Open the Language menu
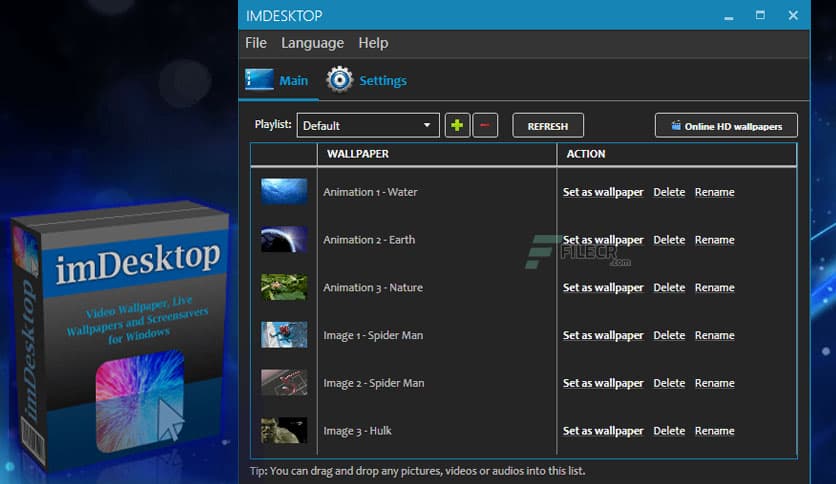 [x=312, y=43]
